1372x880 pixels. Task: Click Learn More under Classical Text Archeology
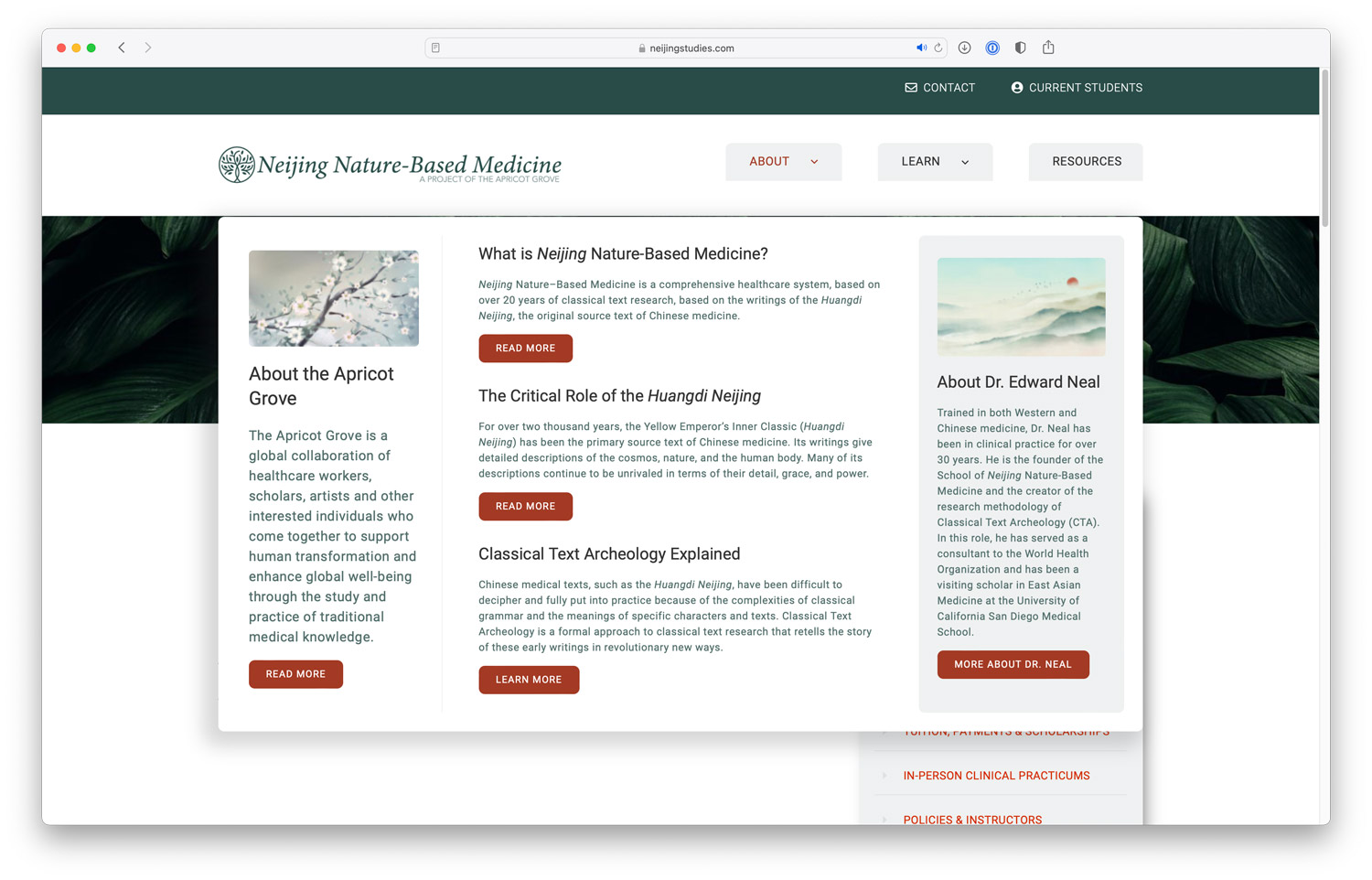[x=529, y=680]
